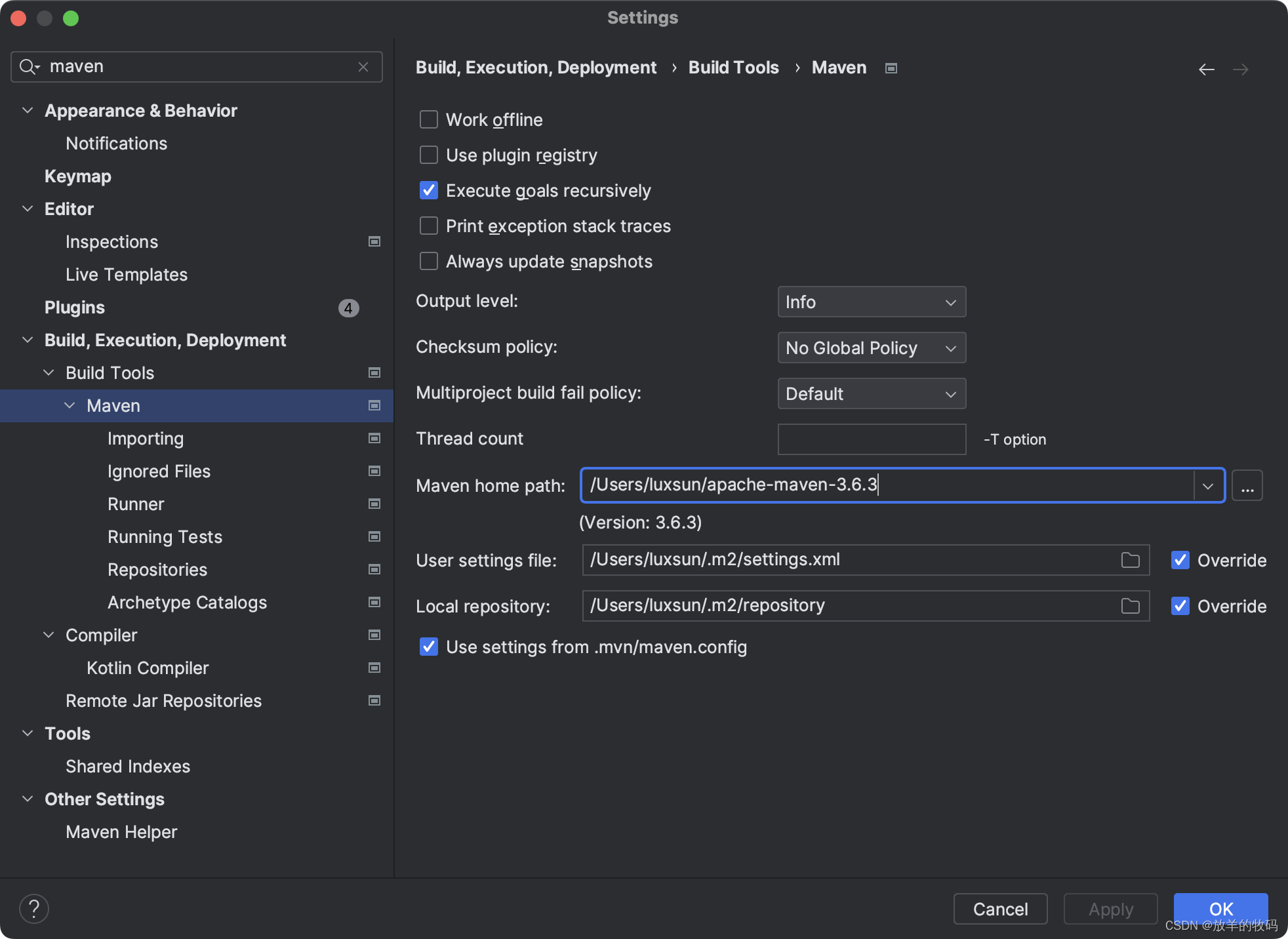Viewport: 1288px width, 939px height.
Task: Collapse Tools section
Action: click(28, 733)
